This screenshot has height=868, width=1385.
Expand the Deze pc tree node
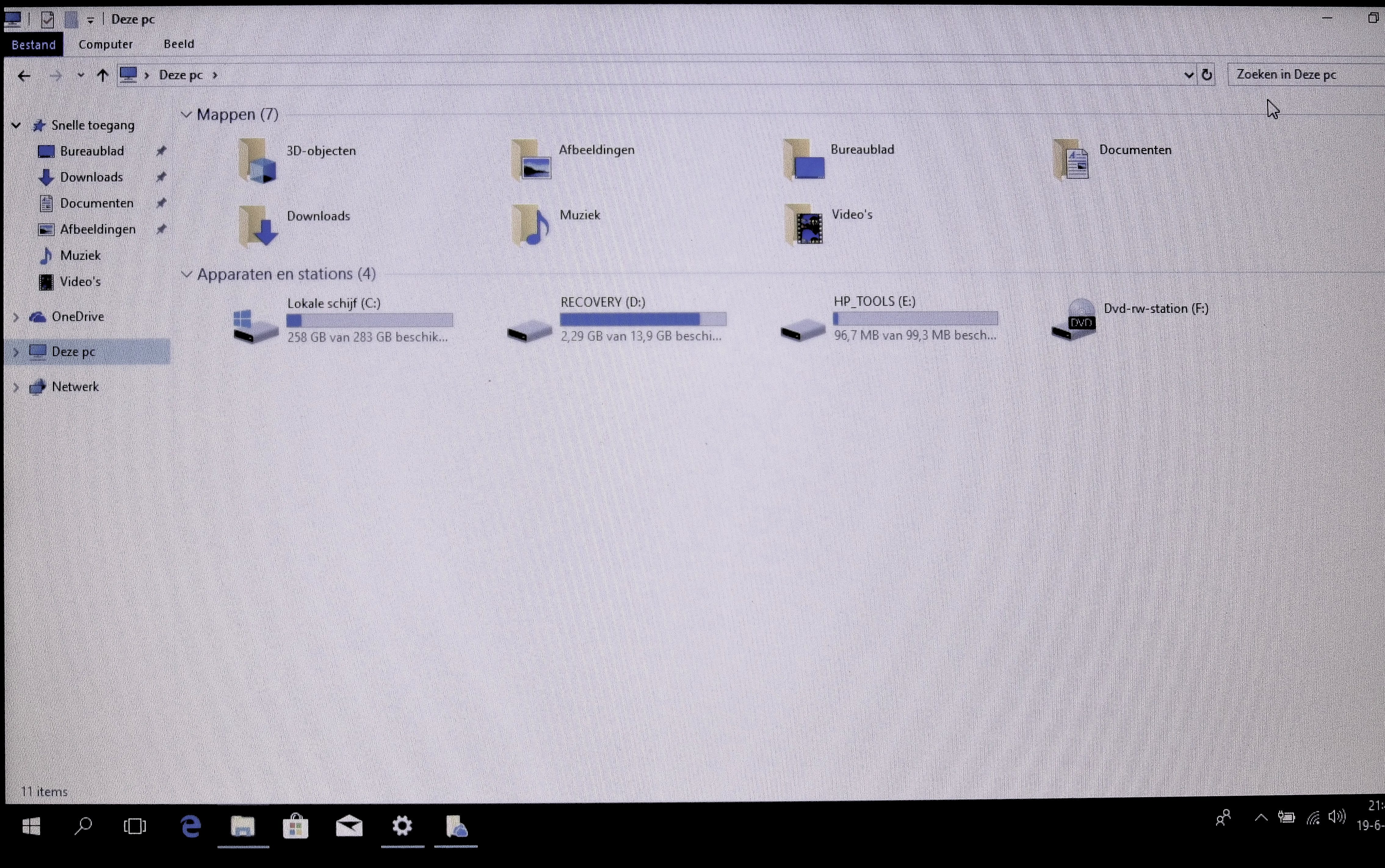click(16, 352)
